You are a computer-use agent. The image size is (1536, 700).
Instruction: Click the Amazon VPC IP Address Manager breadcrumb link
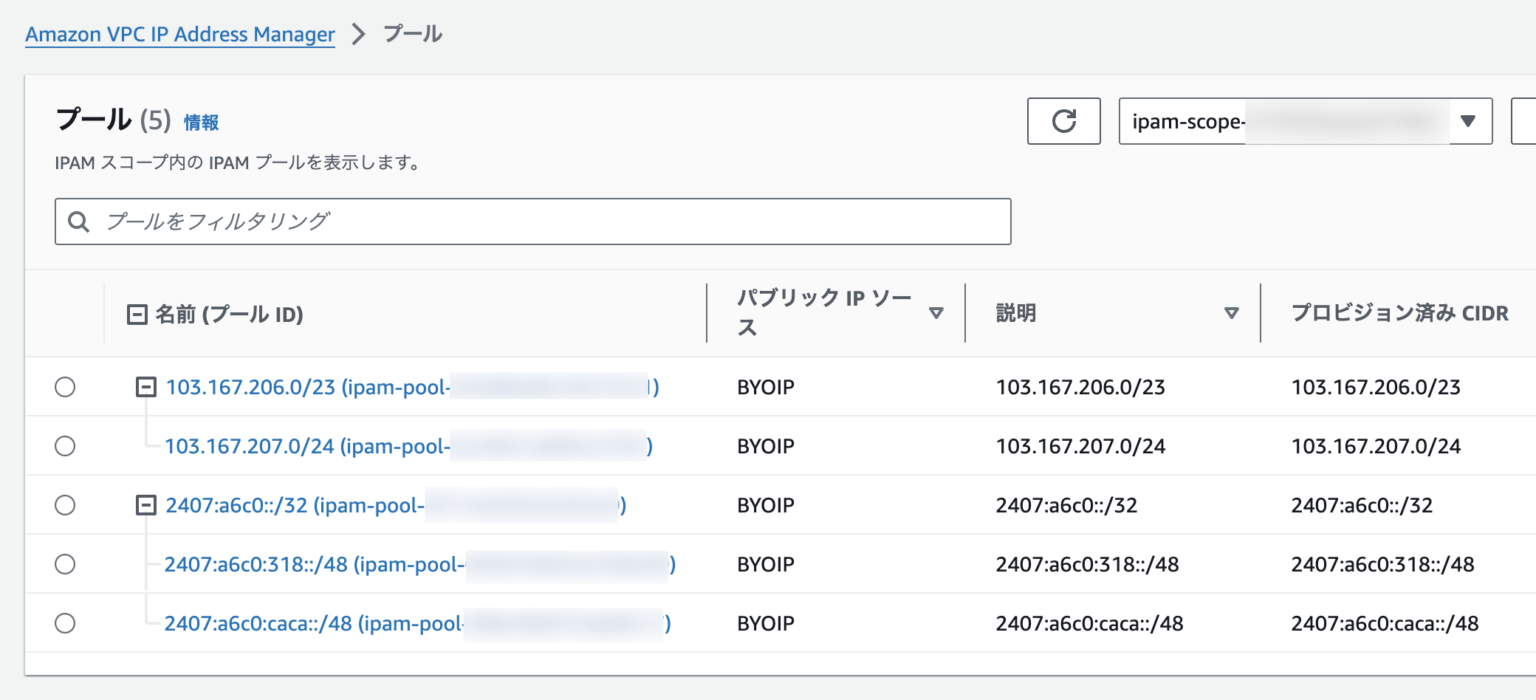tap(179, 34)
